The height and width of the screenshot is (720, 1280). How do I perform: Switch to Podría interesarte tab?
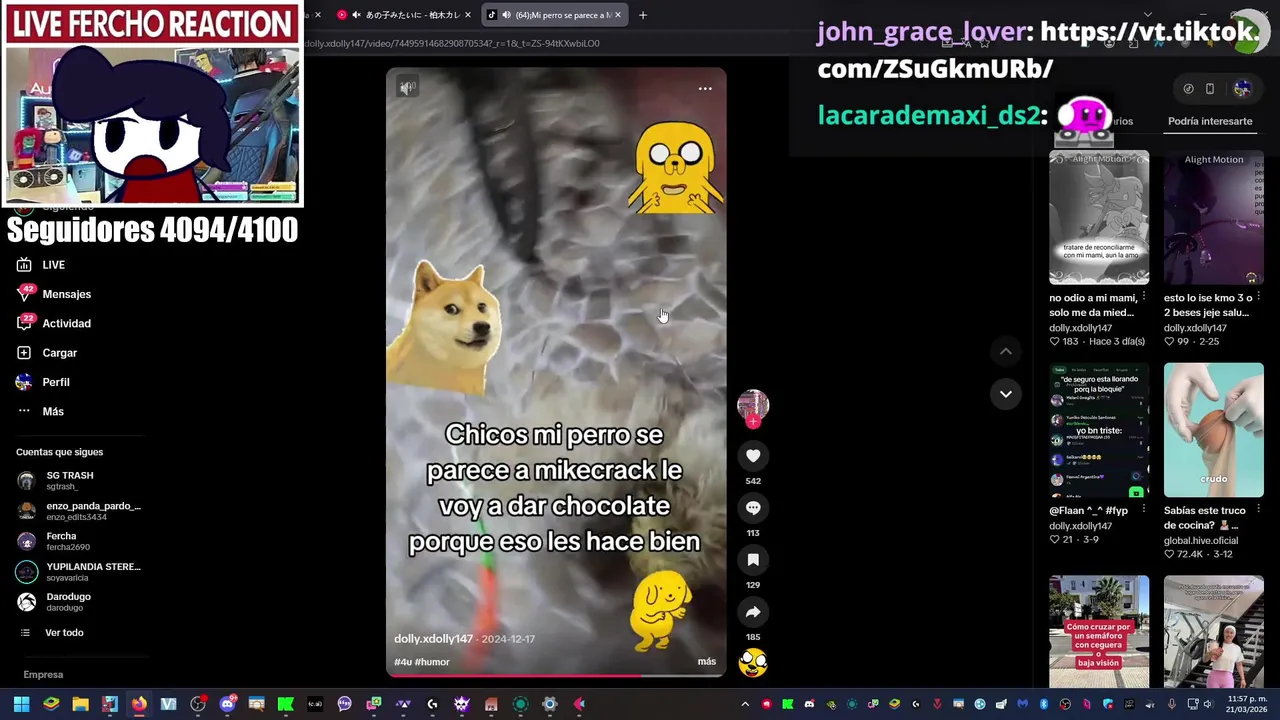[1210, 121]
